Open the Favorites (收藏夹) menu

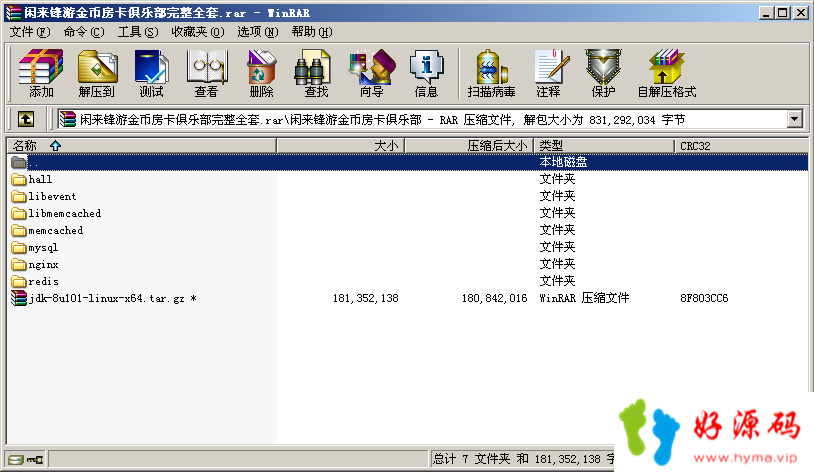[x=198, y=32]
